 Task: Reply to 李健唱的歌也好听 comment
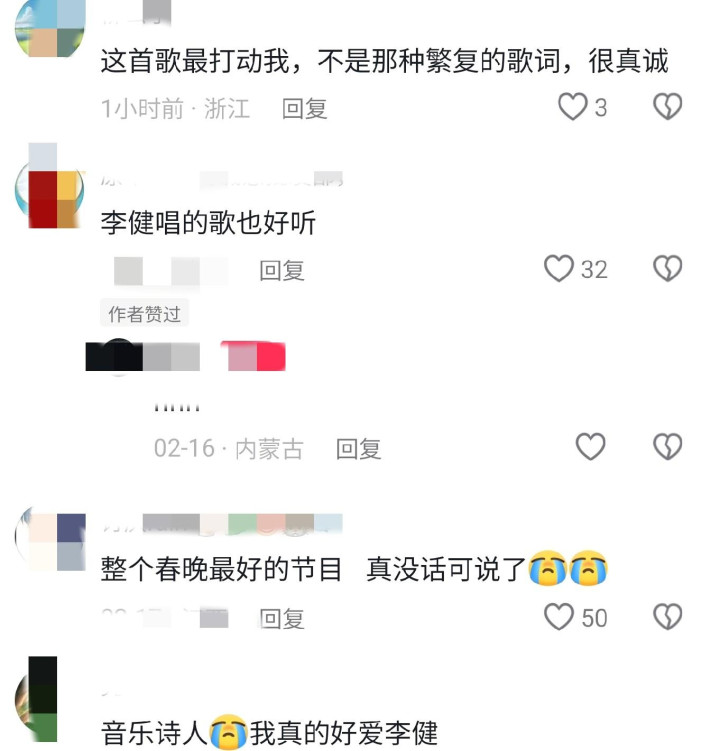click(282, 271)
